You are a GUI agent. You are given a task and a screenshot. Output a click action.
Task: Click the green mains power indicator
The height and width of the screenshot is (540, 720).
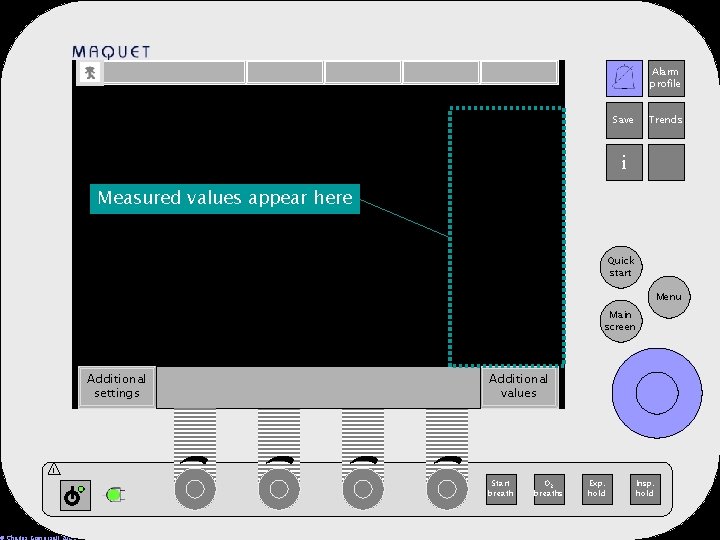coord(115,495)
